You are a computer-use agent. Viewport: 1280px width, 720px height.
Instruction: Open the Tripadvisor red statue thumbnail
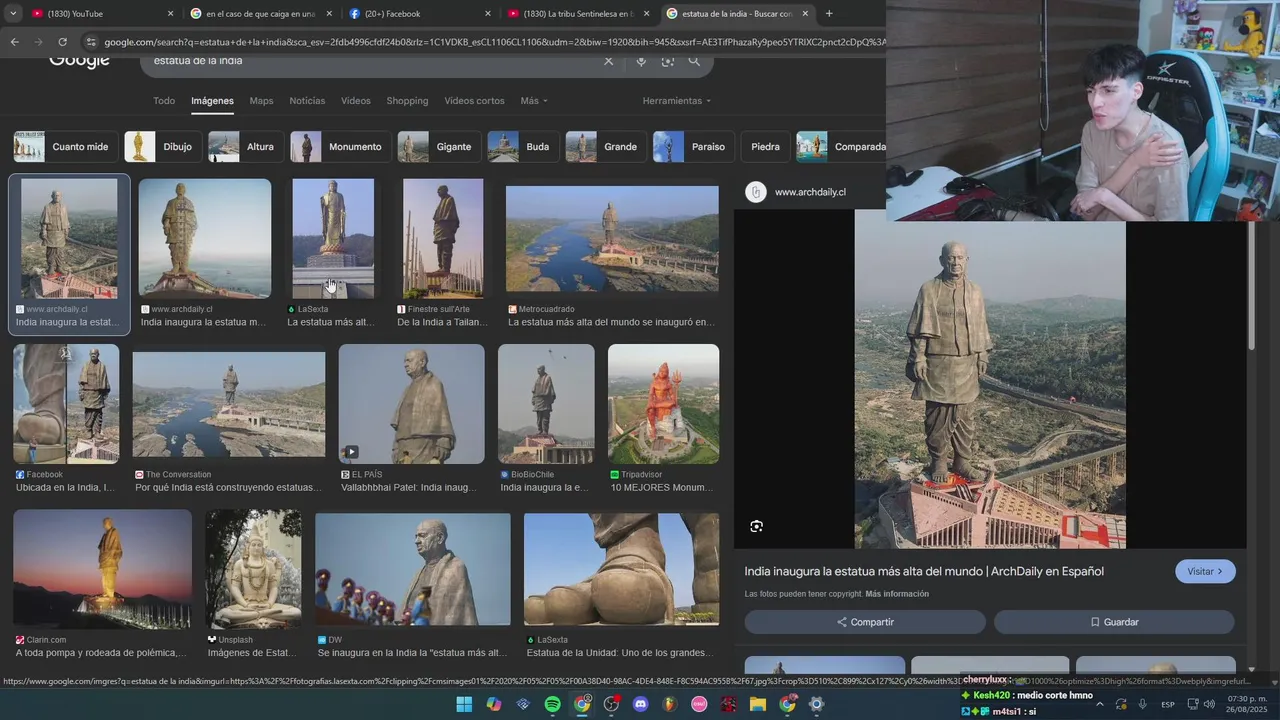coord(663,404)
